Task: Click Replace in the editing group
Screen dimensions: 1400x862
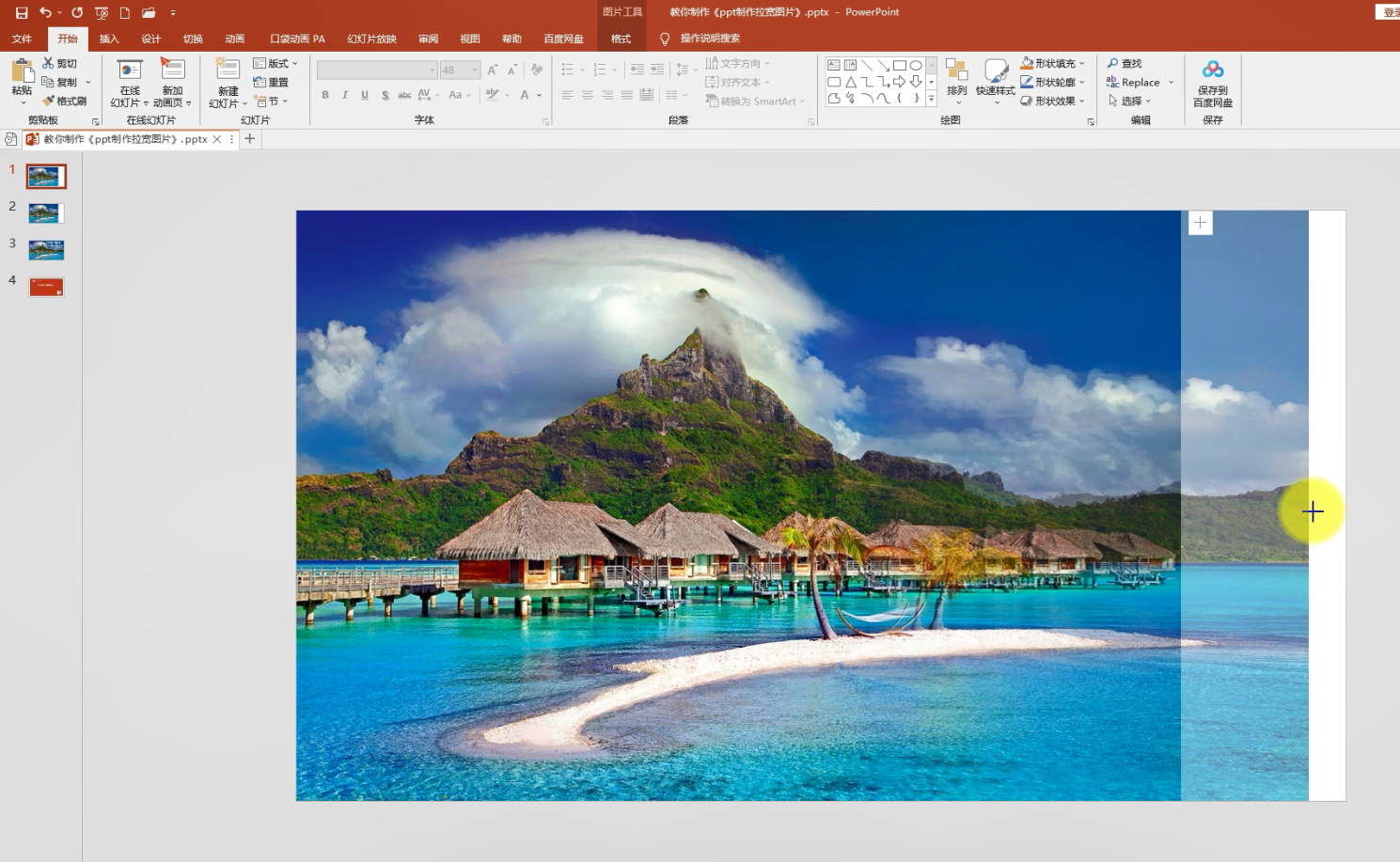Action: pyautogui.click(x=1133, y=82)
